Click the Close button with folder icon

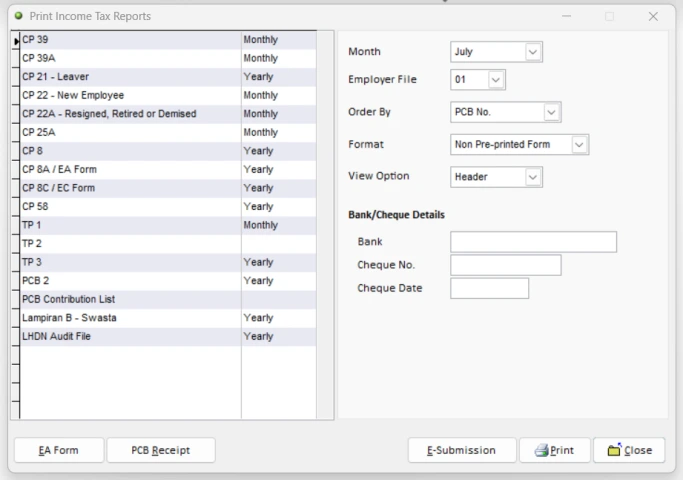click(x=628, y=450)
